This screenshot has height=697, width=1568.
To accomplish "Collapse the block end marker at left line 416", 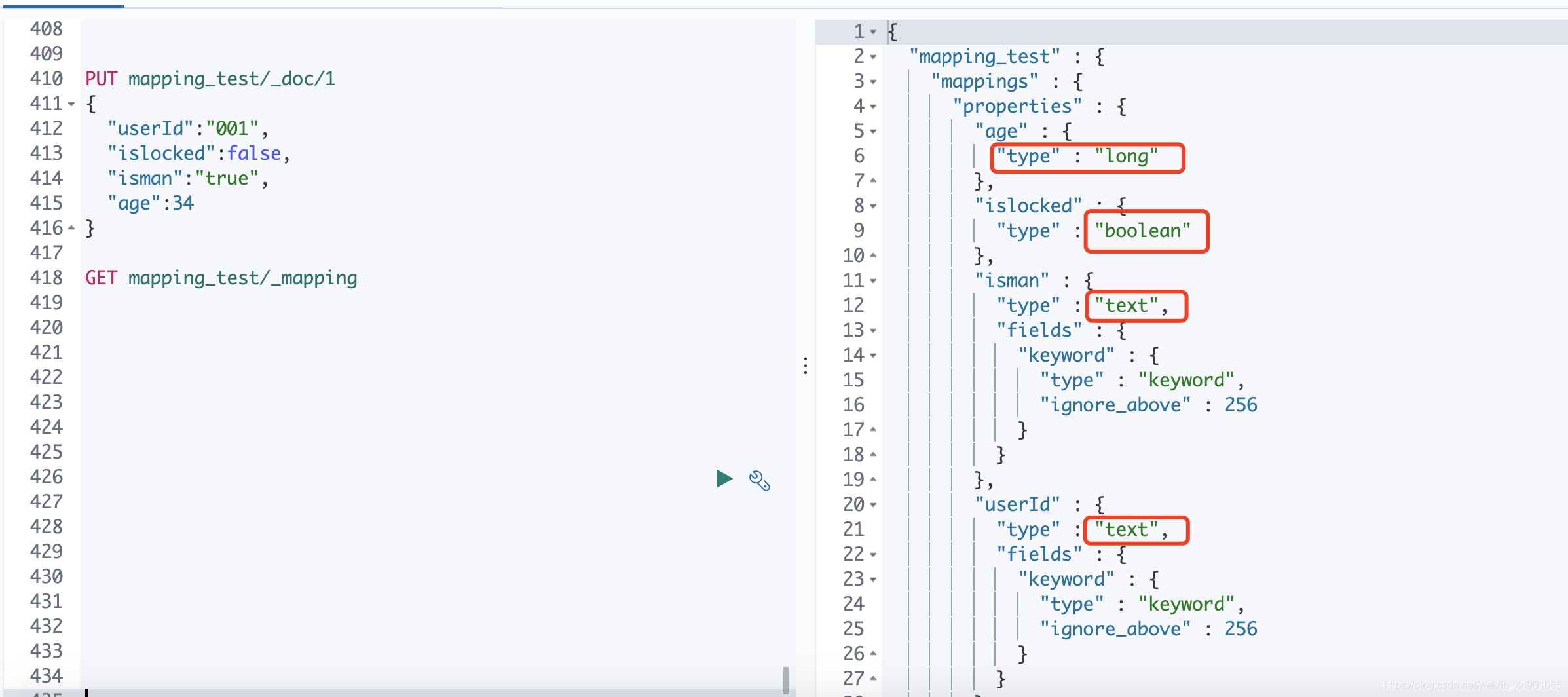I will point(71,228).
